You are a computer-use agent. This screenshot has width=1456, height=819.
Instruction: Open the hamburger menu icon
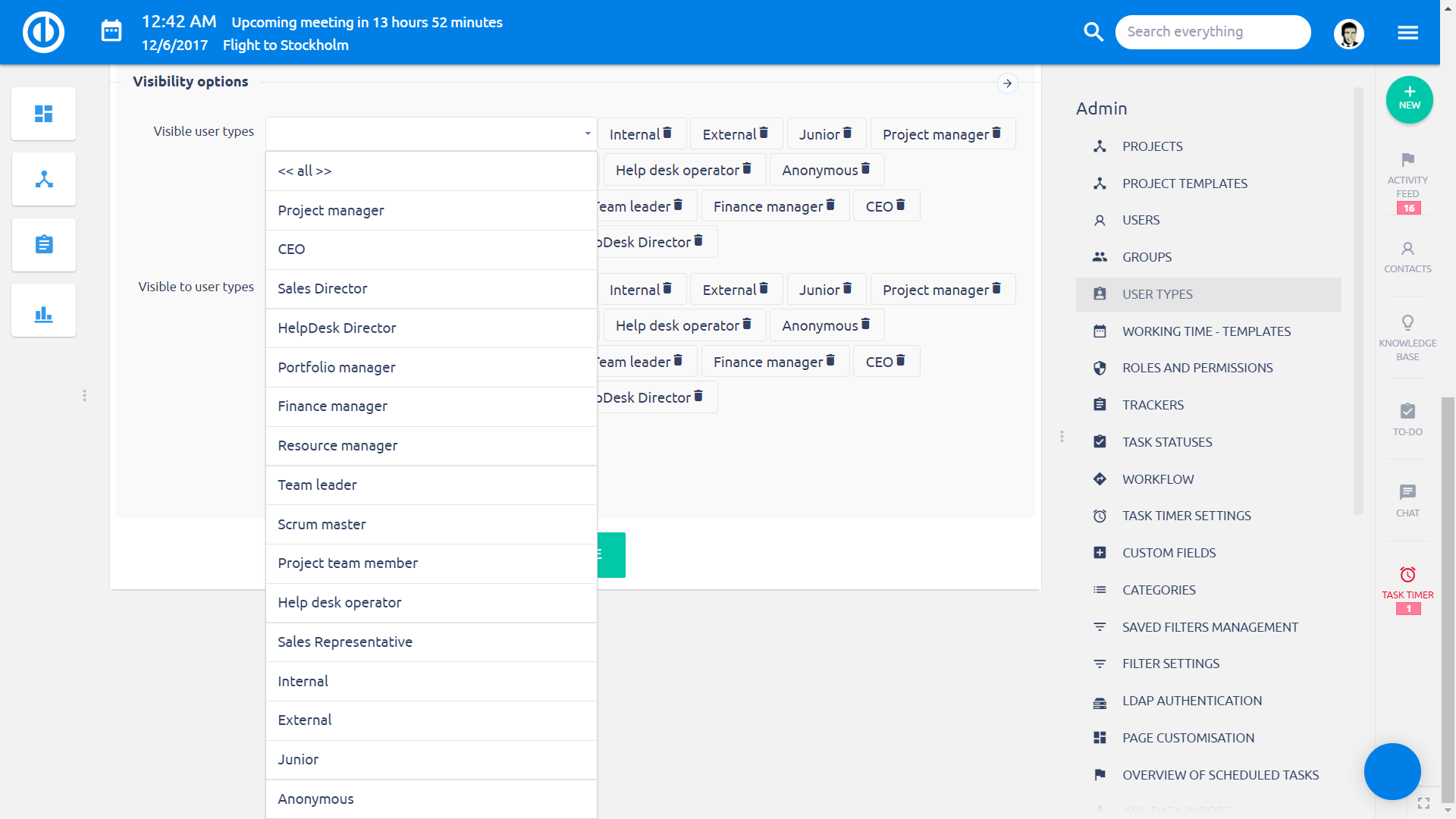(1407, 33)
